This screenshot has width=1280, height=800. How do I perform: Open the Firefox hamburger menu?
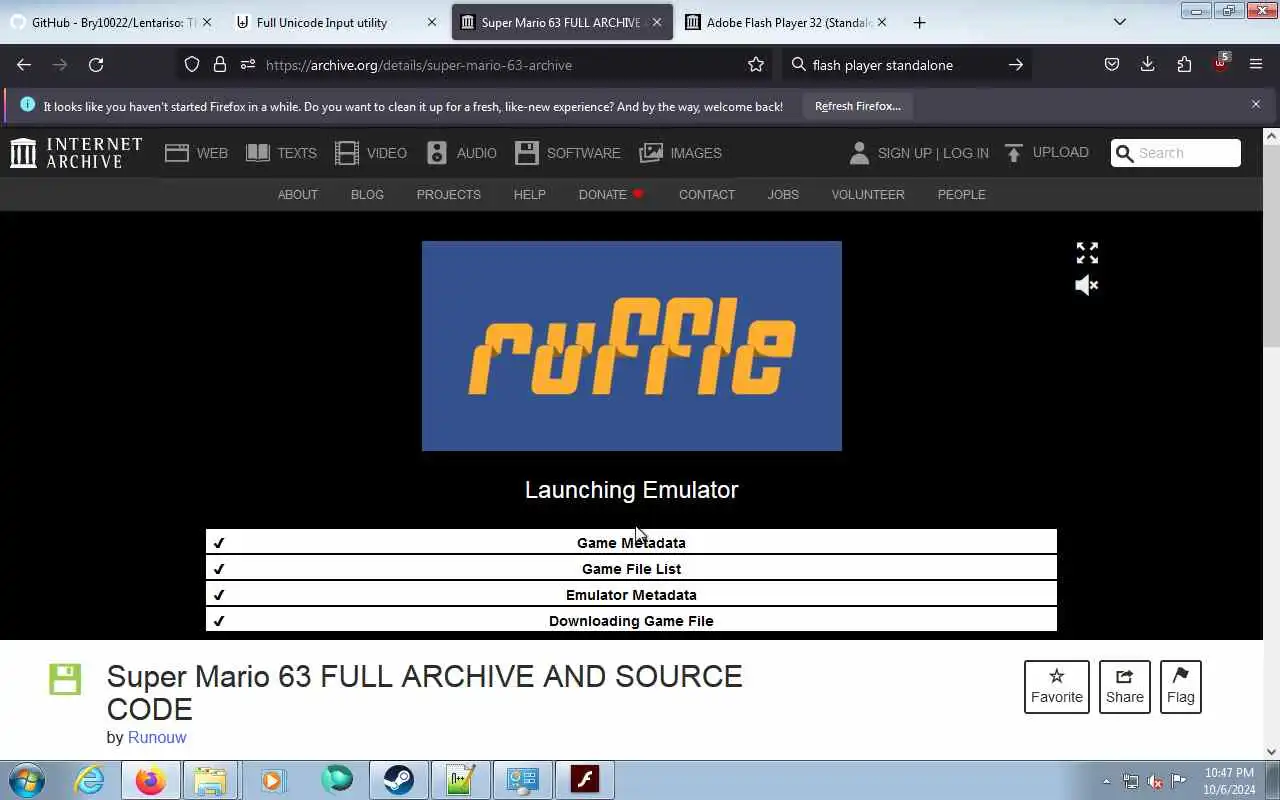tap(1256, 65)
